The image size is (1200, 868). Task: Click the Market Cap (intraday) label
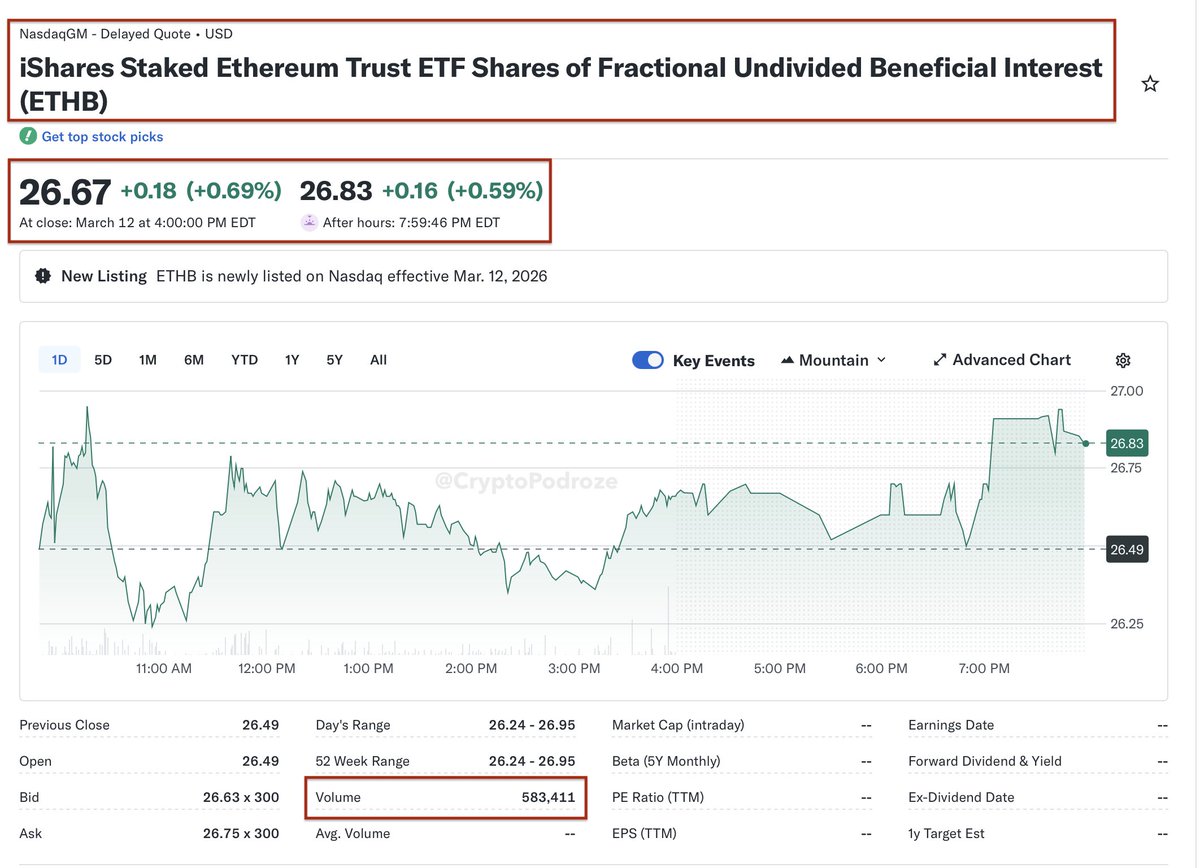678,725
